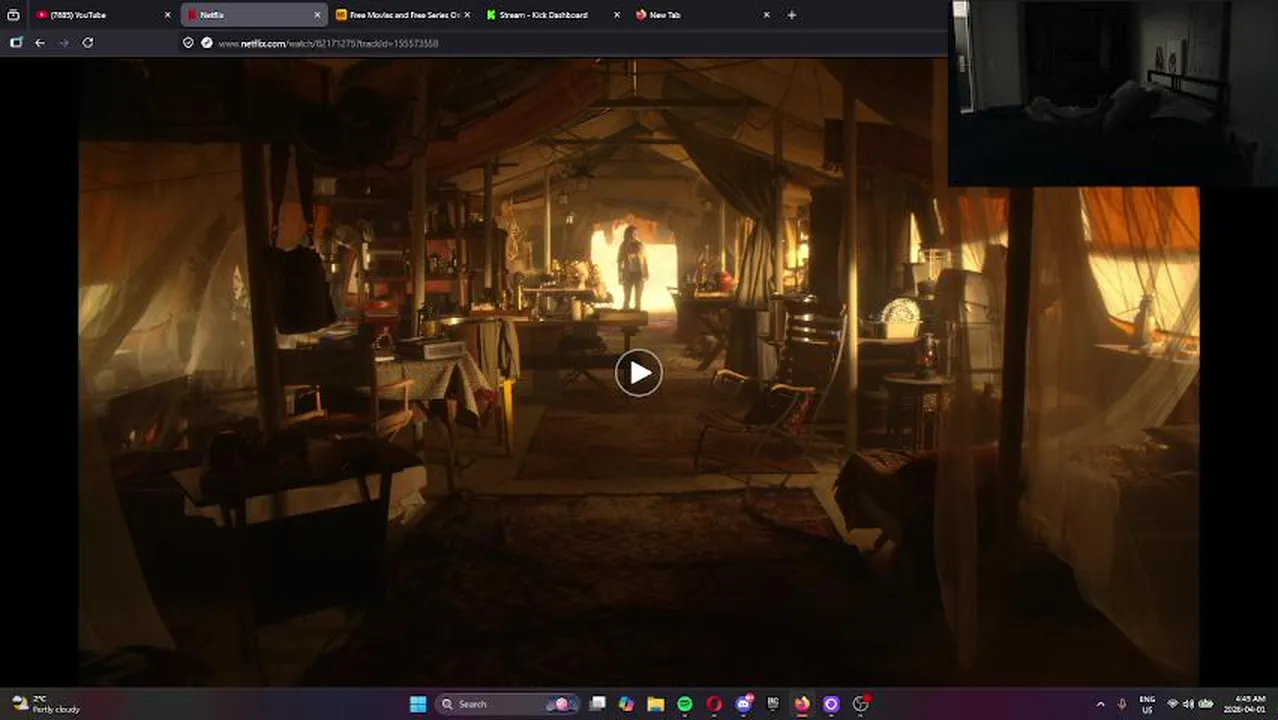
Task: Switch to the Stream - Kick Dashboard tab
Action: point(552,15)
